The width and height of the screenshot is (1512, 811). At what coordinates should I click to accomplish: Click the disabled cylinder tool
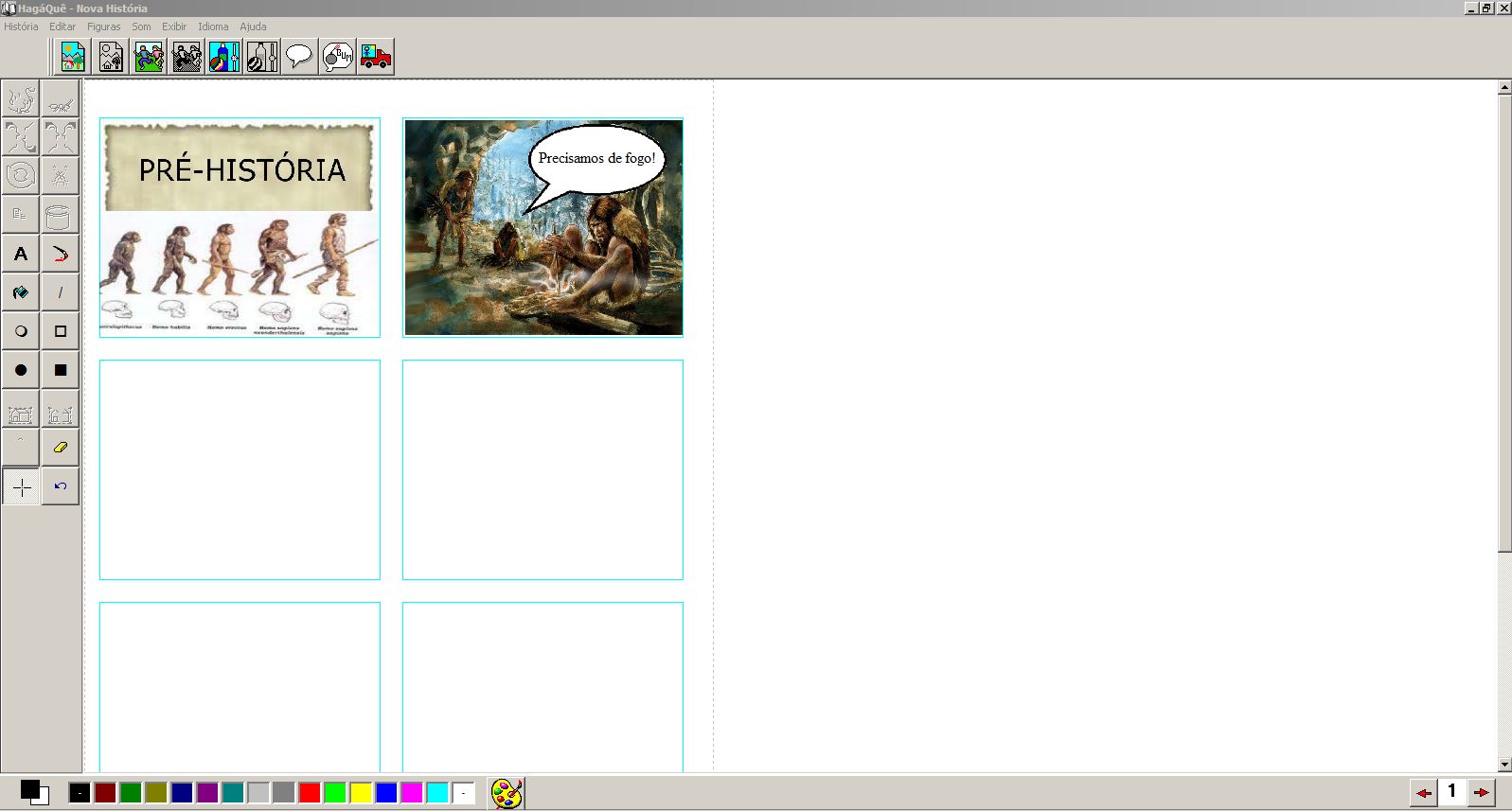pos(61,215)
